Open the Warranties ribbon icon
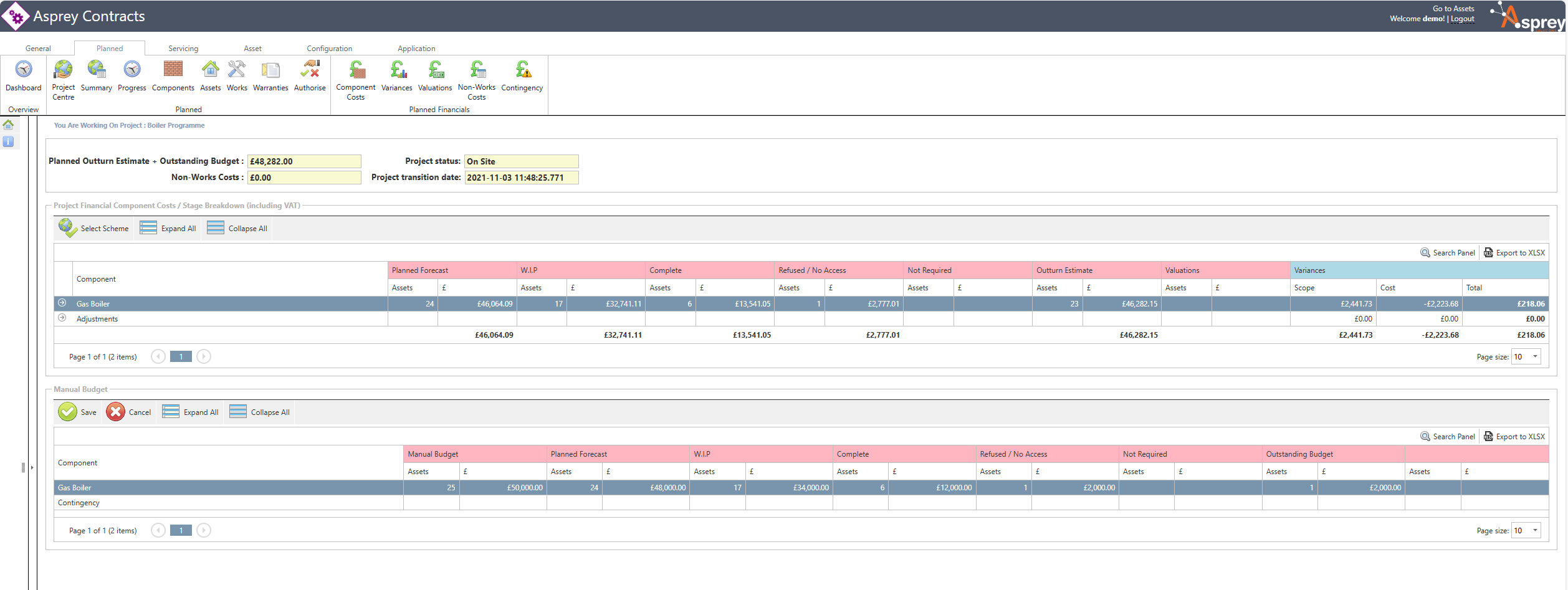The height and width of the screenshot is (590, 1568). [270, 70]
